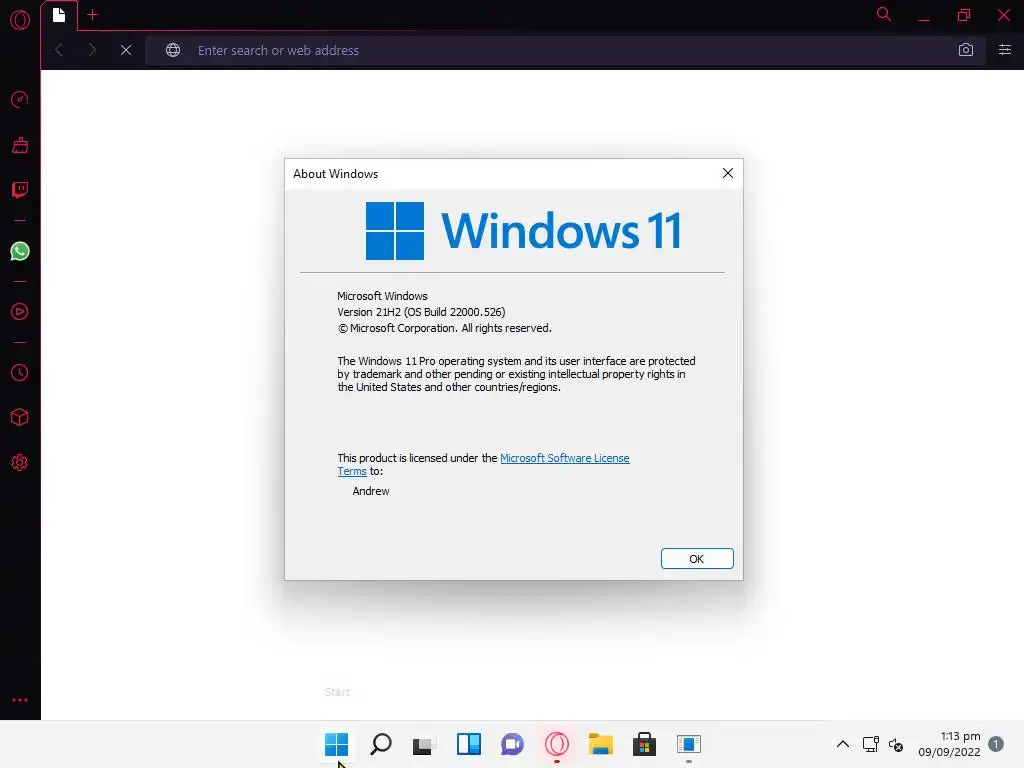Open Twitch panel in sidebar
The width and height of the screenshot is (1024, 768).
pyautogui.click(x=20, y=190)
